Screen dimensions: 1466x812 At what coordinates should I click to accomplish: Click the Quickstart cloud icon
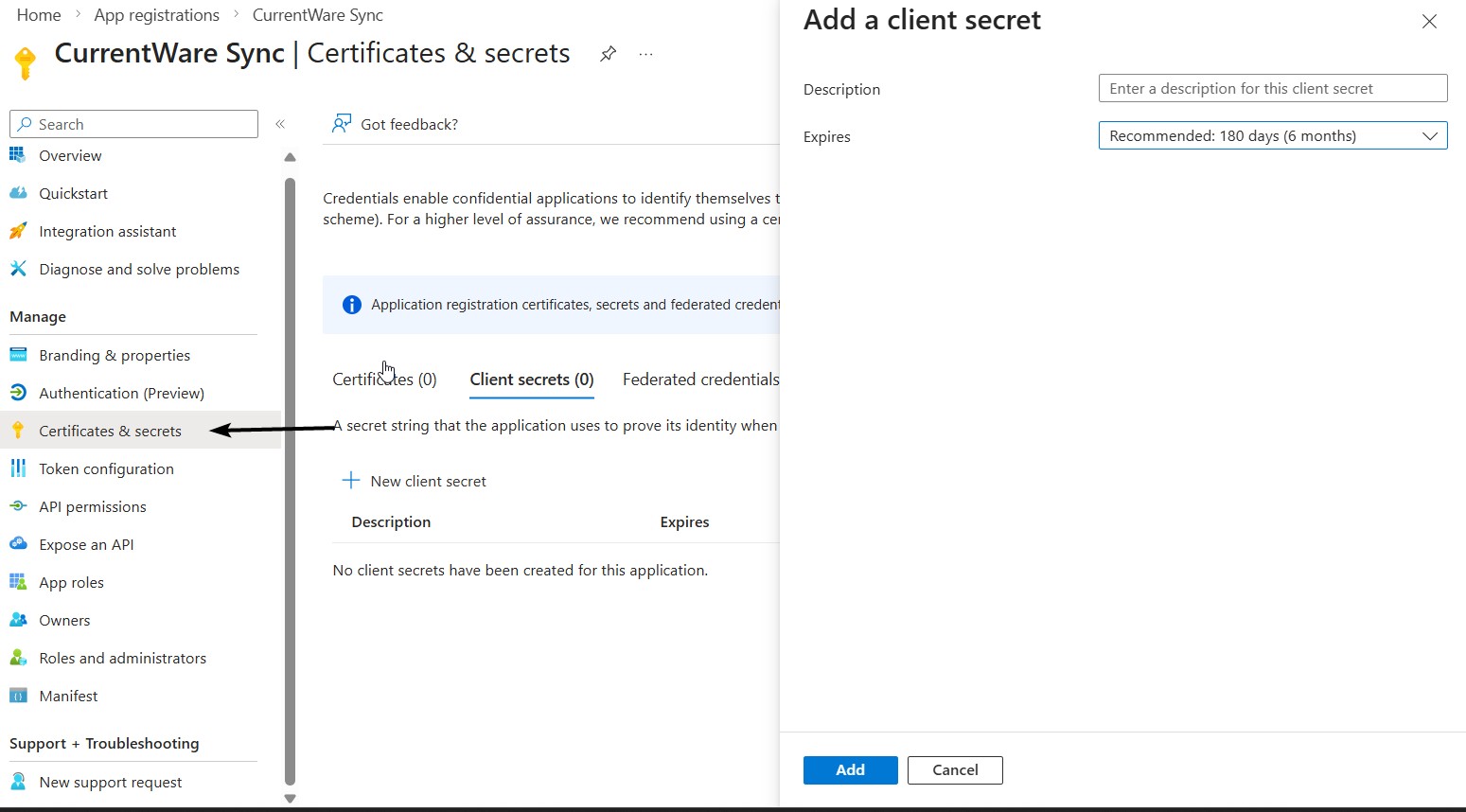pos(18,193)
